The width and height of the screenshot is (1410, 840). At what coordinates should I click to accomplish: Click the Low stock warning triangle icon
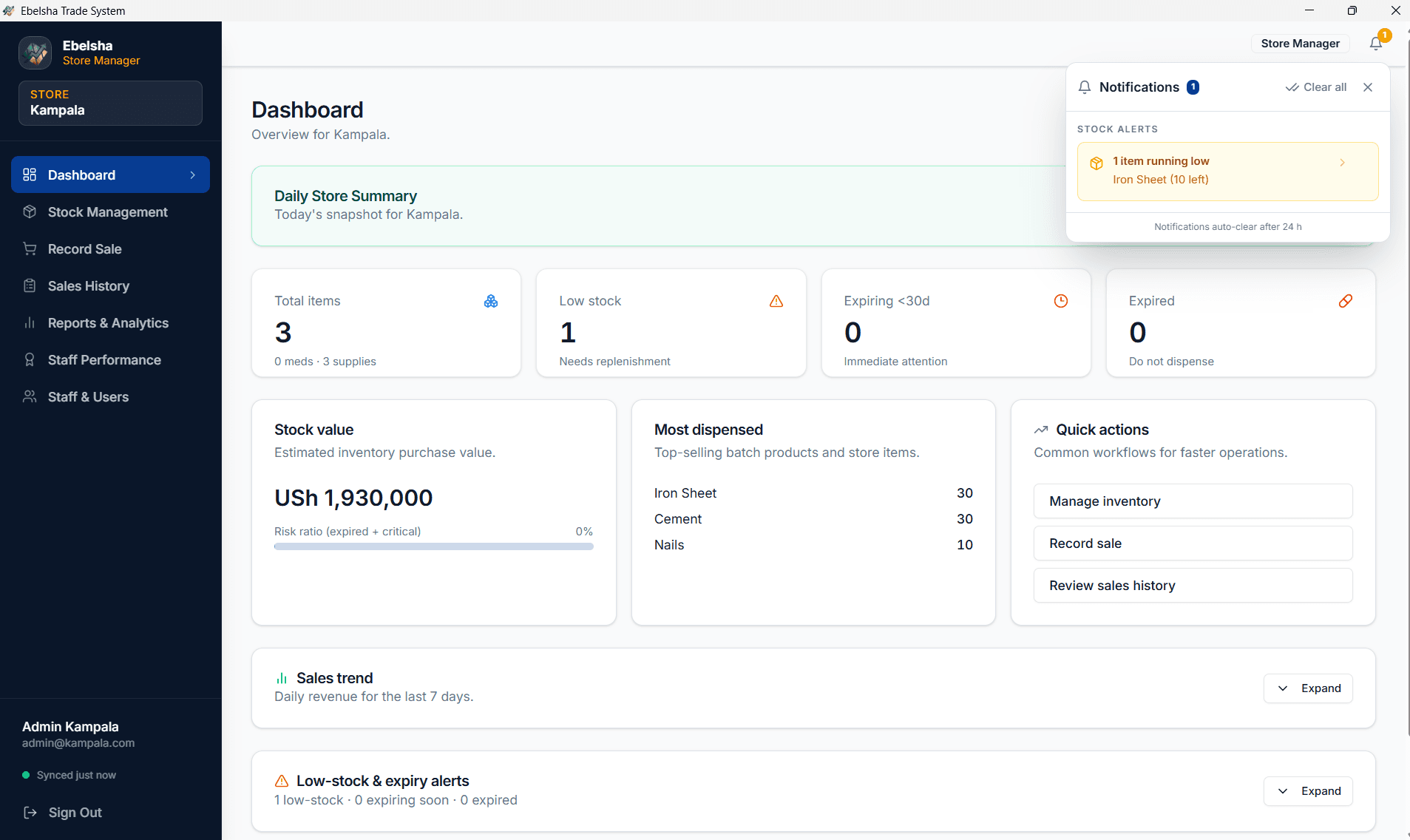click(x=776, y=301)
